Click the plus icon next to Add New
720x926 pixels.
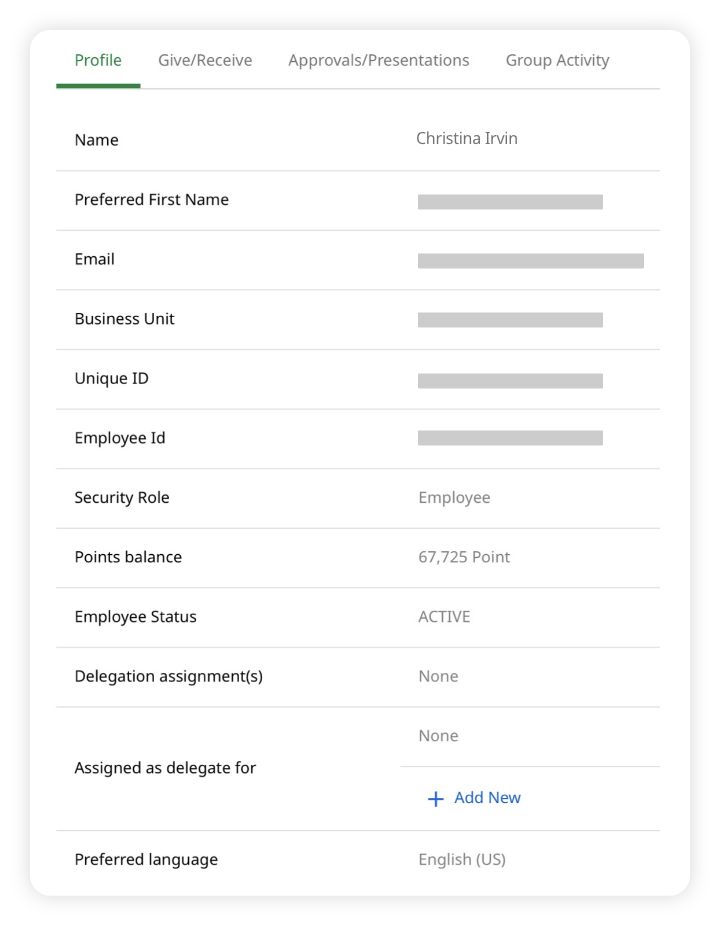click(x=435, y=798)
